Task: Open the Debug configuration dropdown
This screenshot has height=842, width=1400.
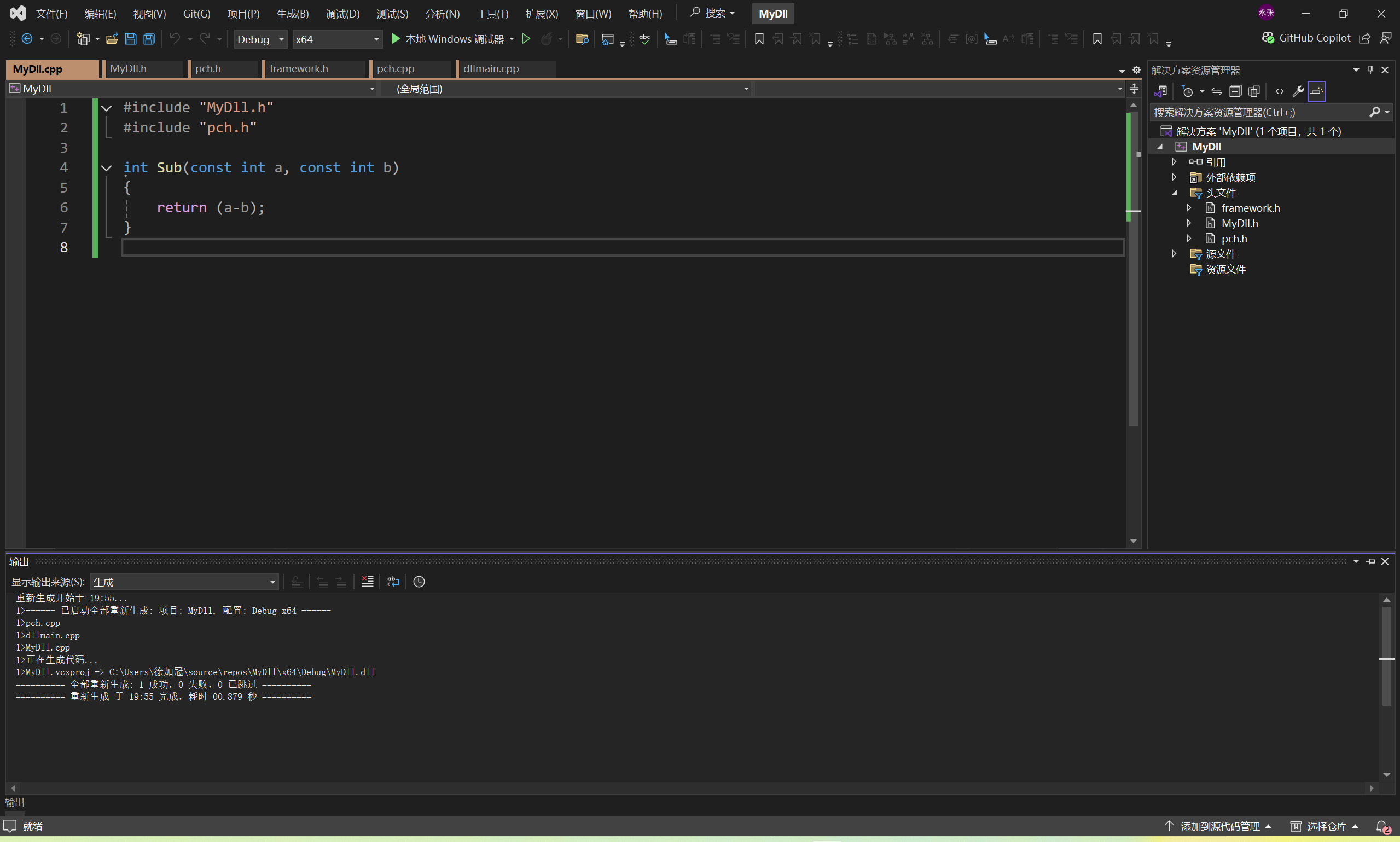Action: click(260, 39)
